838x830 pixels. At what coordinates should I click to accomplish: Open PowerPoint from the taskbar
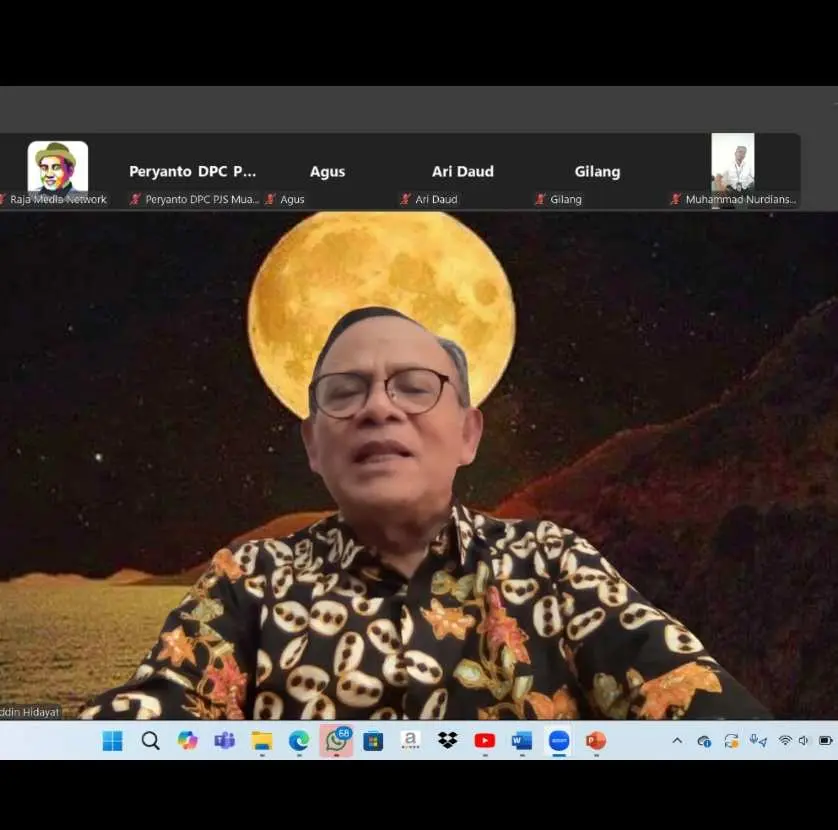tap(595, 741)
